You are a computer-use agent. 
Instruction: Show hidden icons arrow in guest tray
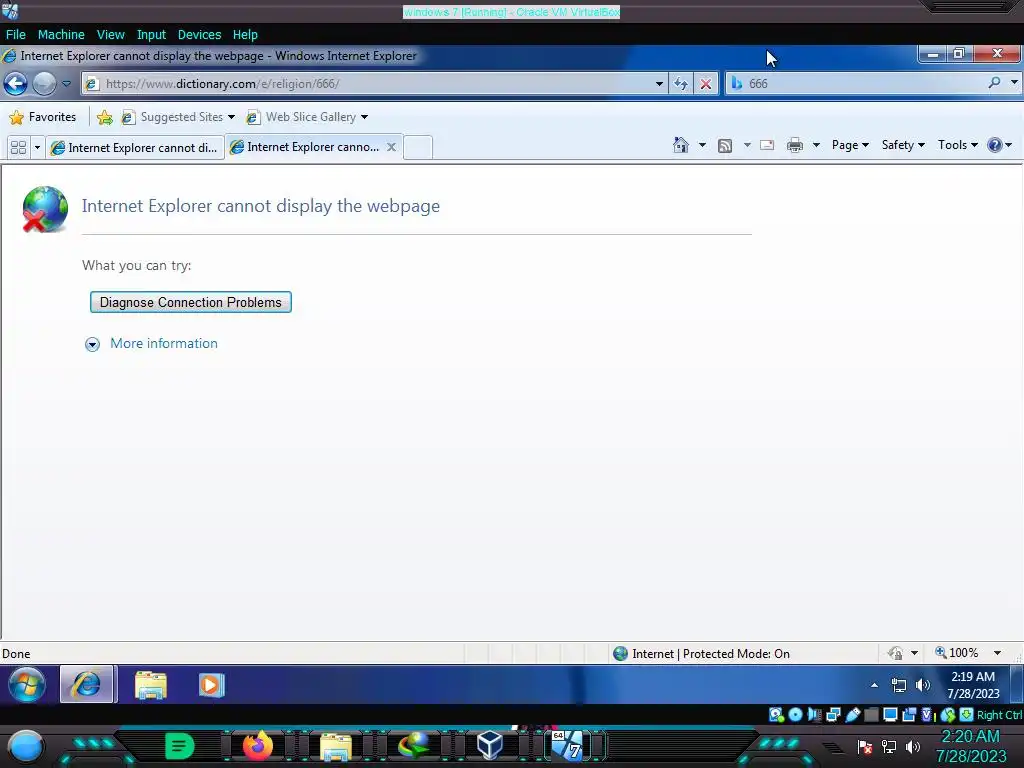click(874, 685)
